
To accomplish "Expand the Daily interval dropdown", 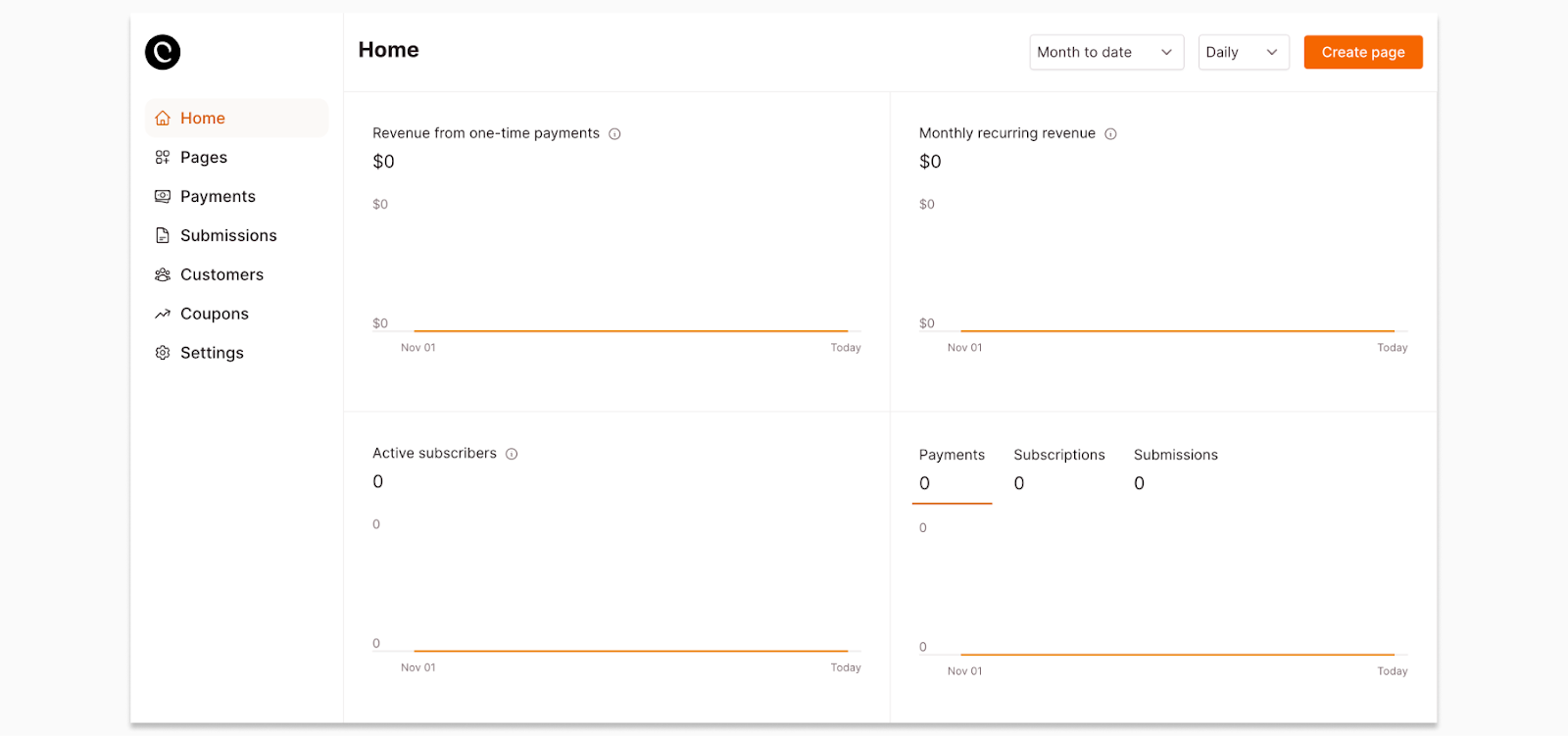I will [x=1243, y=53].
